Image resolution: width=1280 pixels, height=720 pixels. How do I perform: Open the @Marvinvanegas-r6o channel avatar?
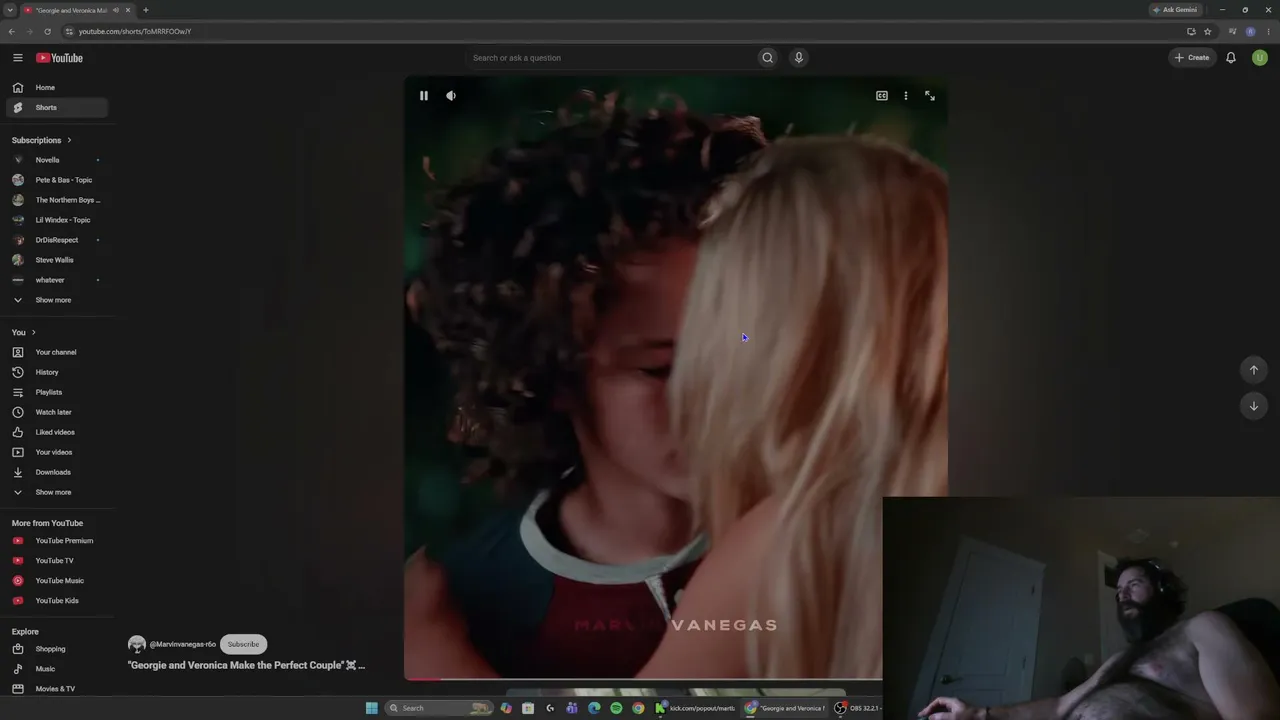[x=137, y=644]
